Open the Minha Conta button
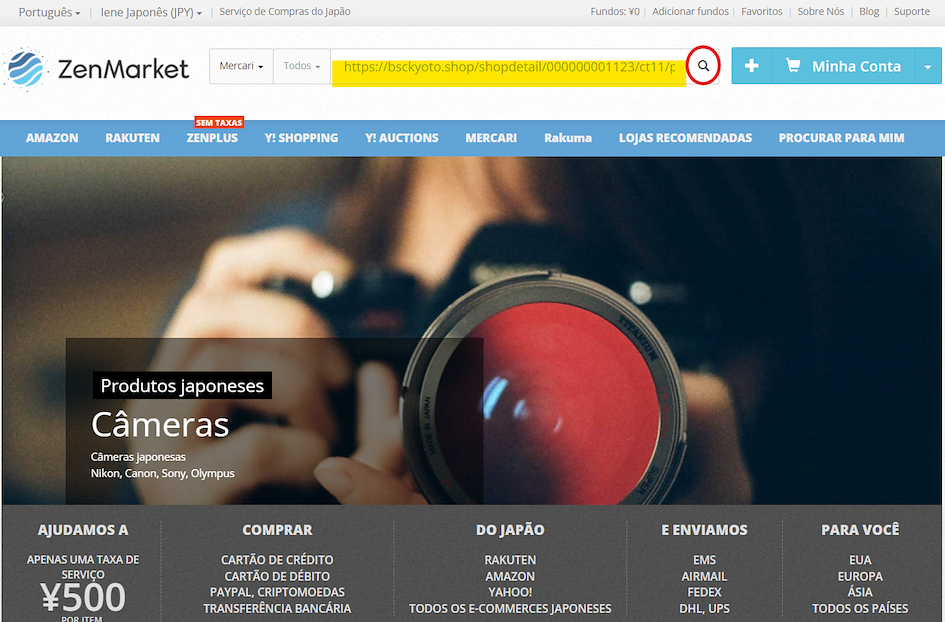The width and height of the screenshot is (945, 622). point(844,66)
